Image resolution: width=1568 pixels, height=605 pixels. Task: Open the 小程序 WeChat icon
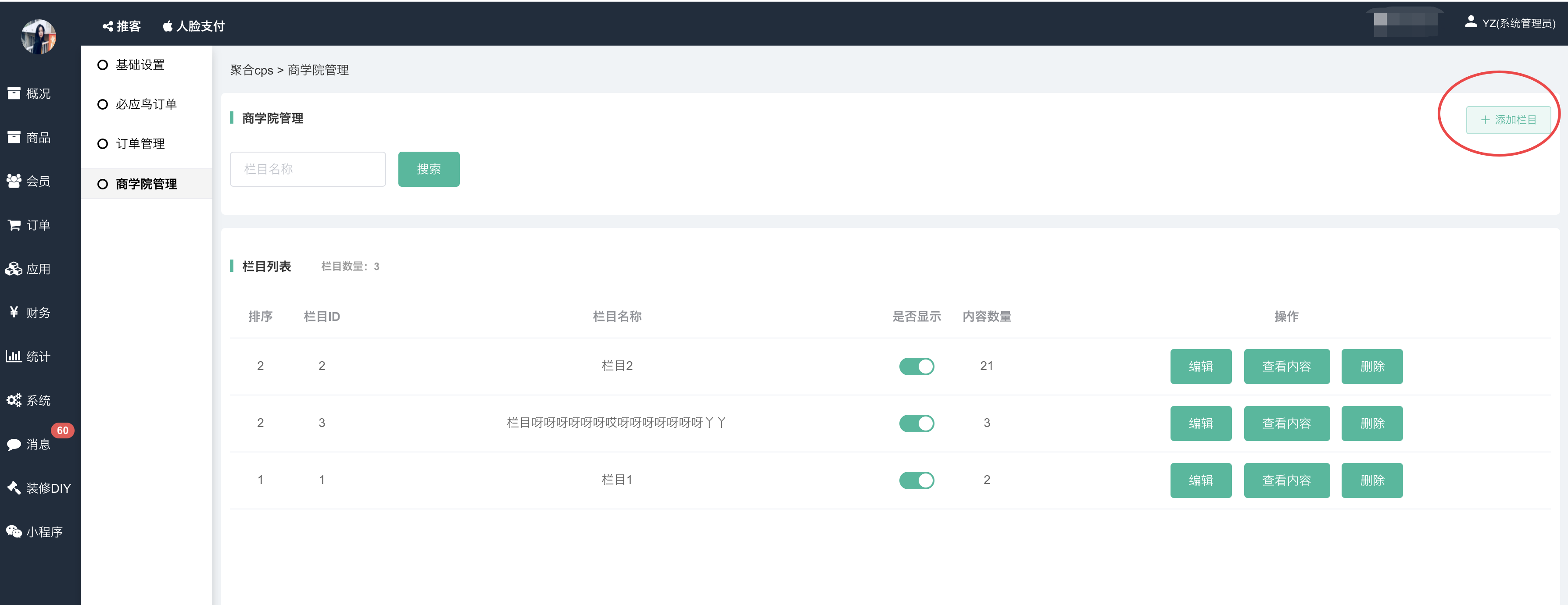[x=14, y=531]
